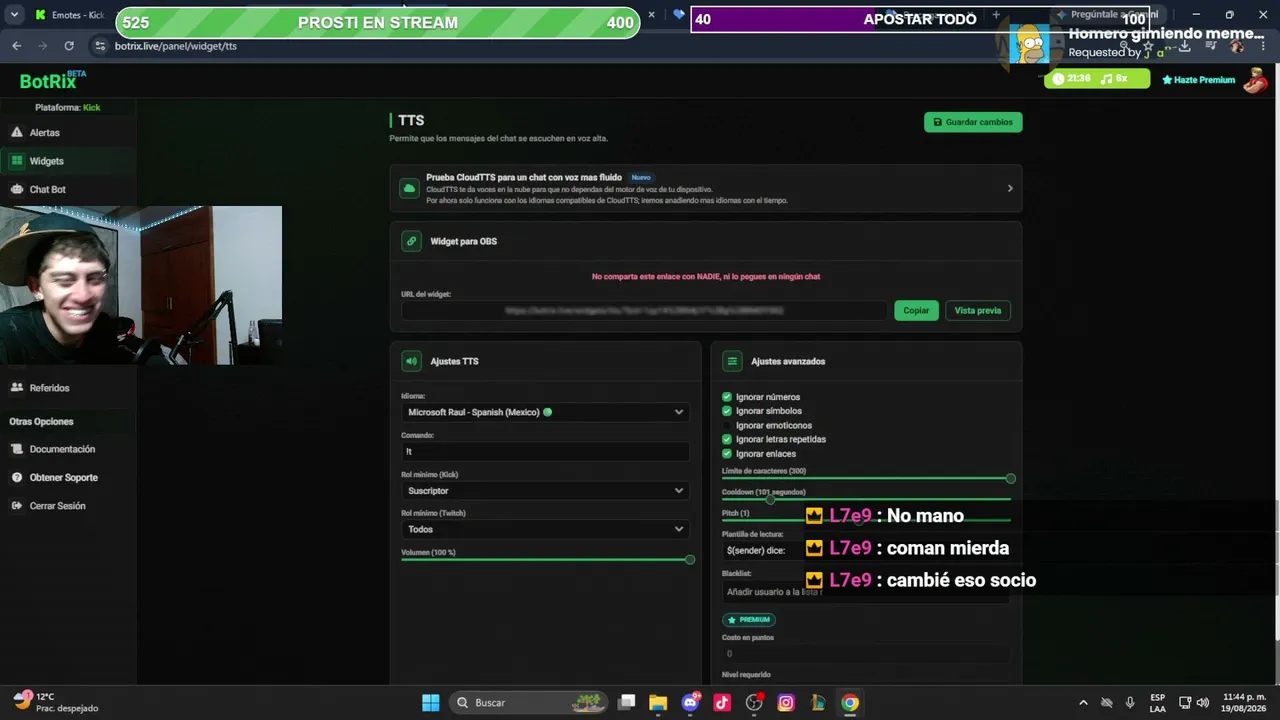Open TikTok from the taskbar
Viewport: 1280px width, 720px height.
[722, 703]
